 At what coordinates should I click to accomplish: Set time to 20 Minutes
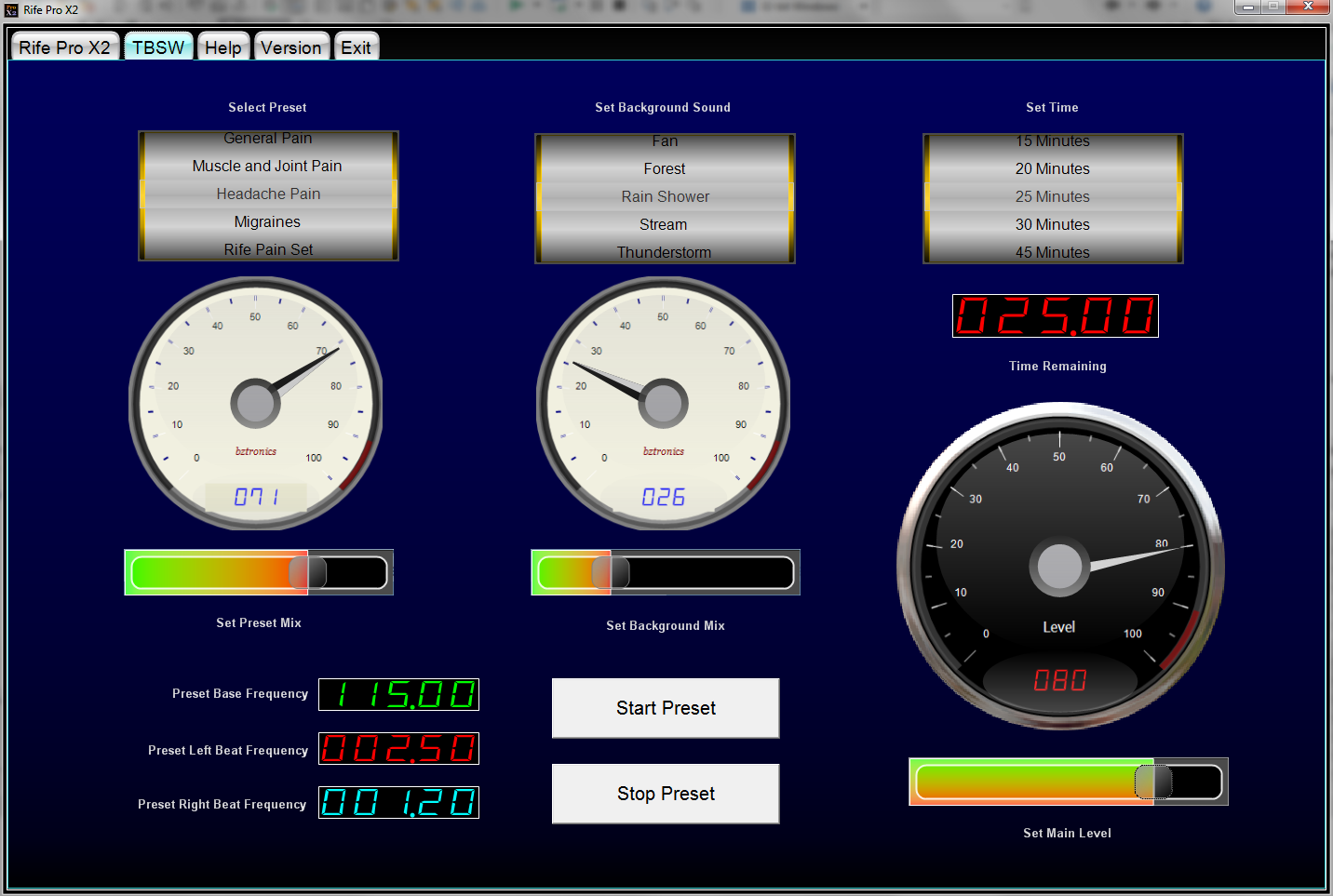1053,168
